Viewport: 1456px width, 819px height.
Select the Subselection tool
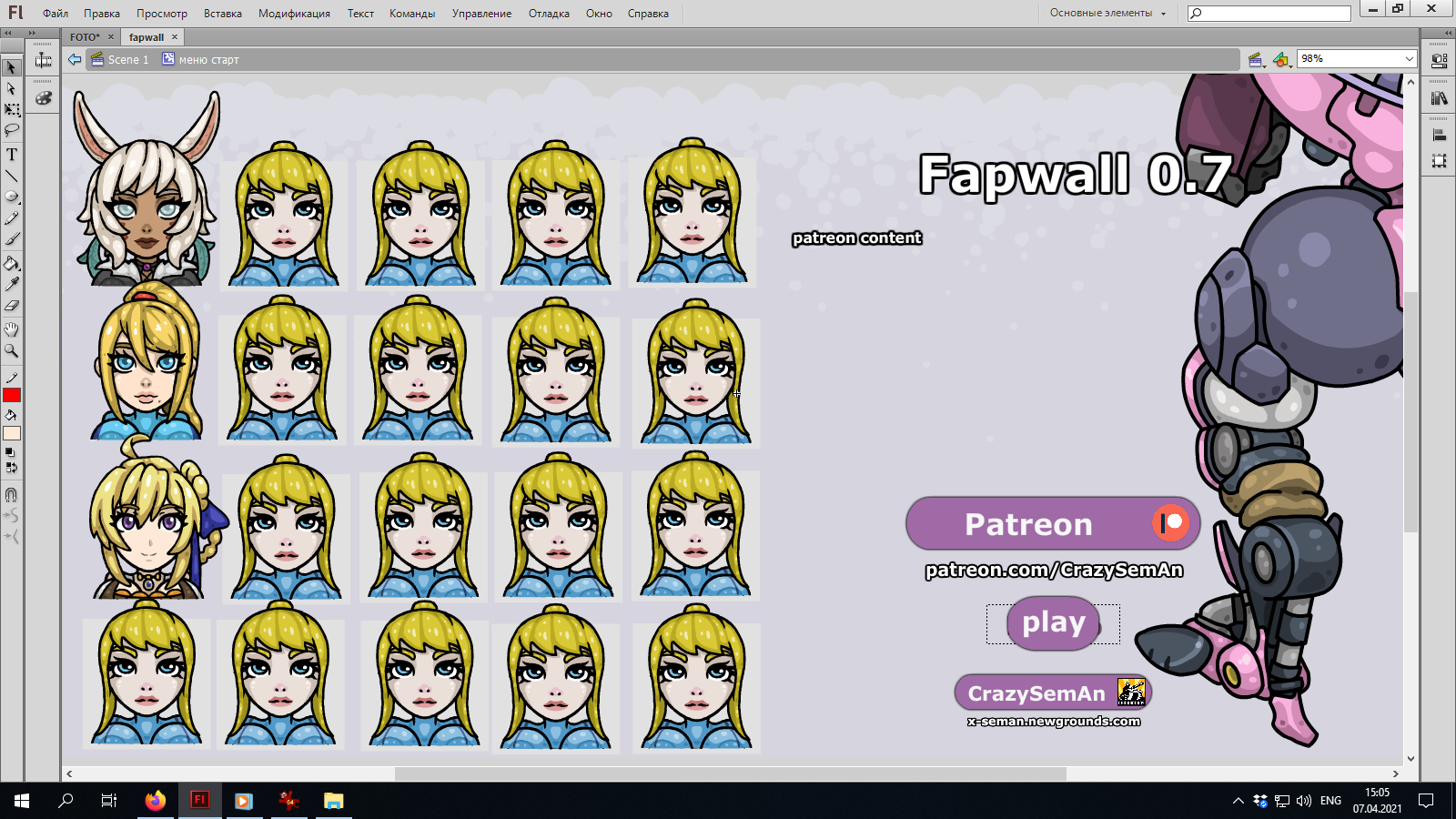(x=12, y=89)
